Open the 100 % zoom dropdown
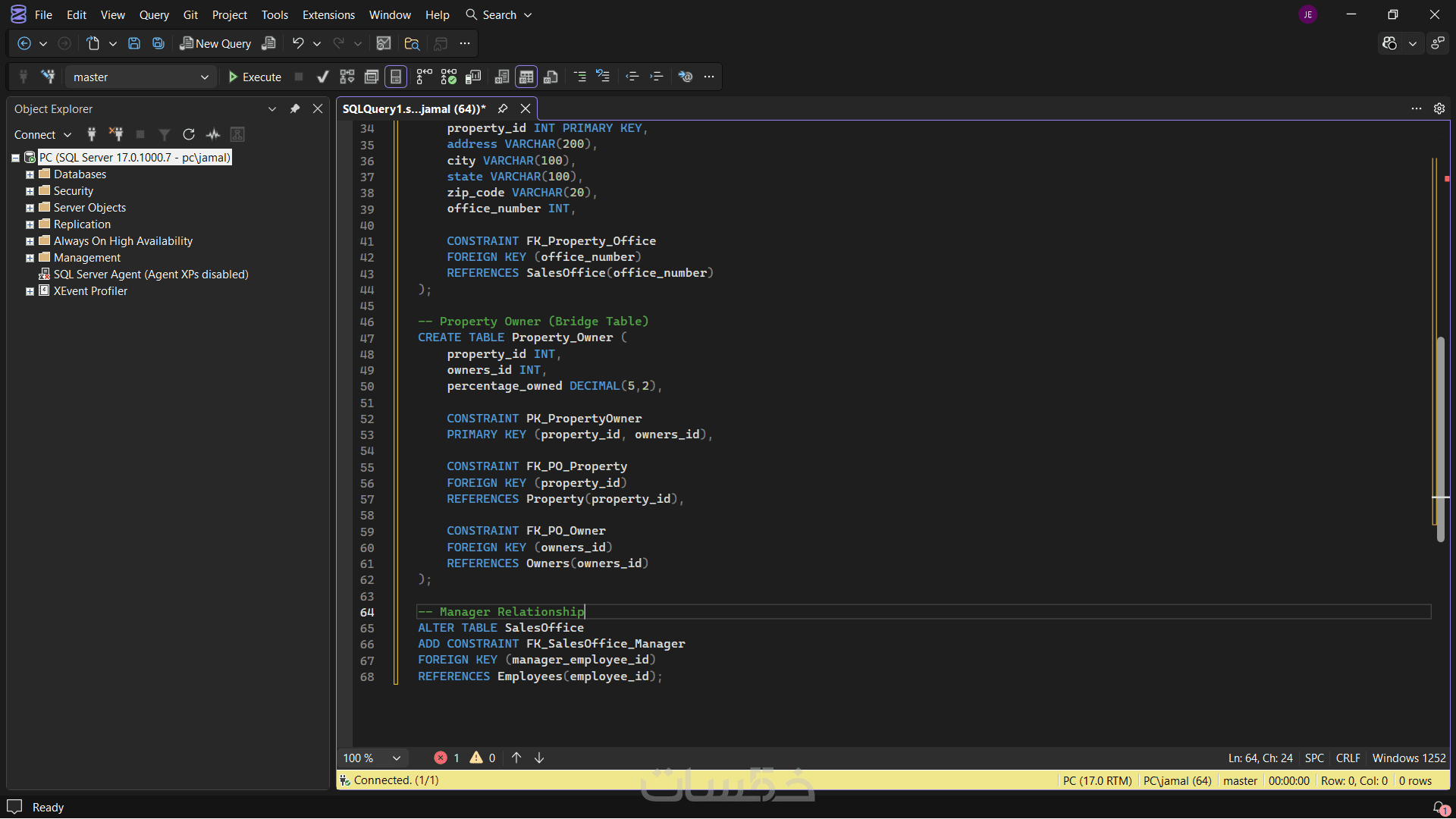Image resolution: width=1456 pixels, height=819 pixels. (396, 758)
